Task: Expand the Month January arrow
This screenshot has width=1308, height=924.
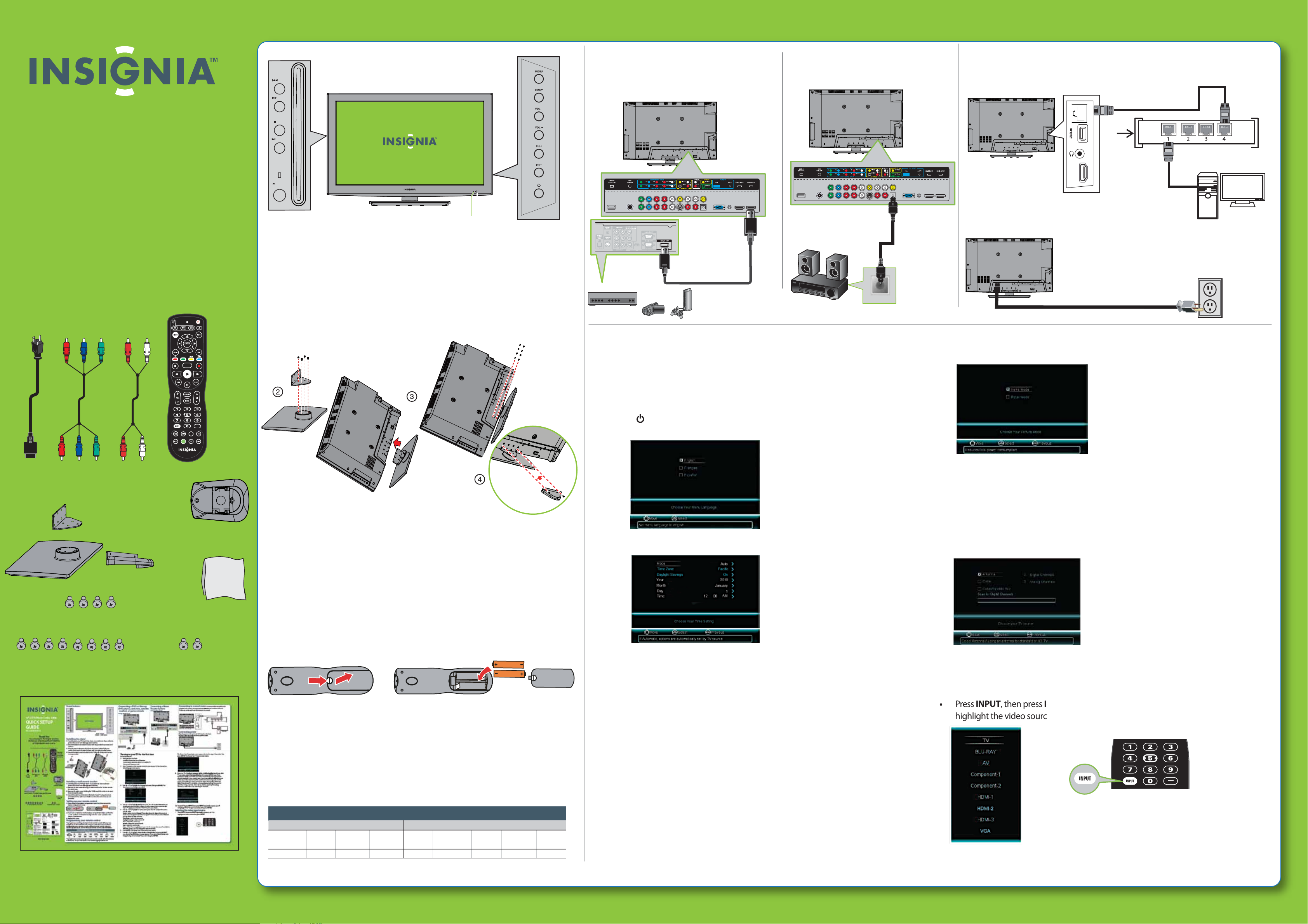Action: tap(732, 585)
